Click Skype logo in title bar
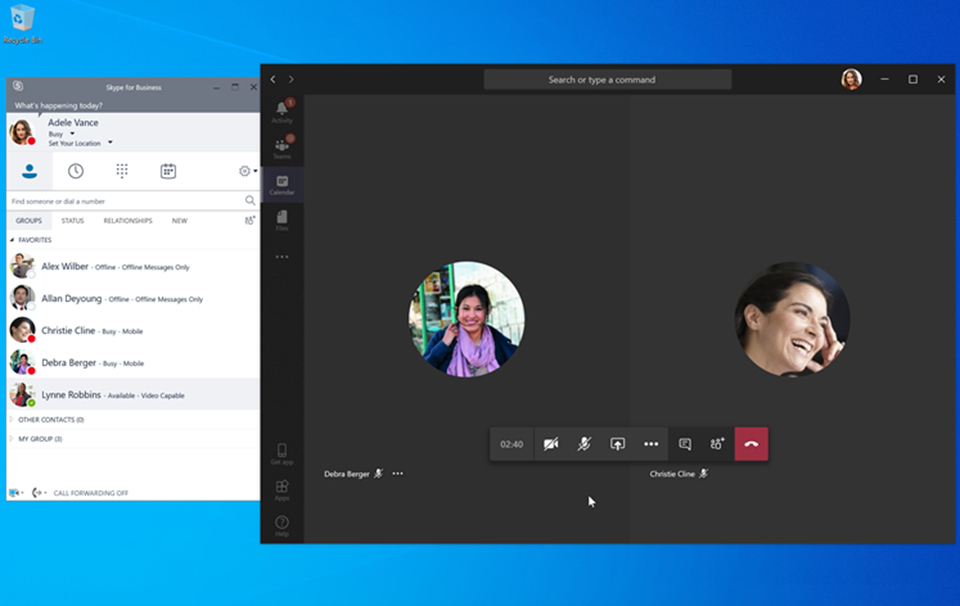Screen dimensions: 960x606 coord(18,86)
